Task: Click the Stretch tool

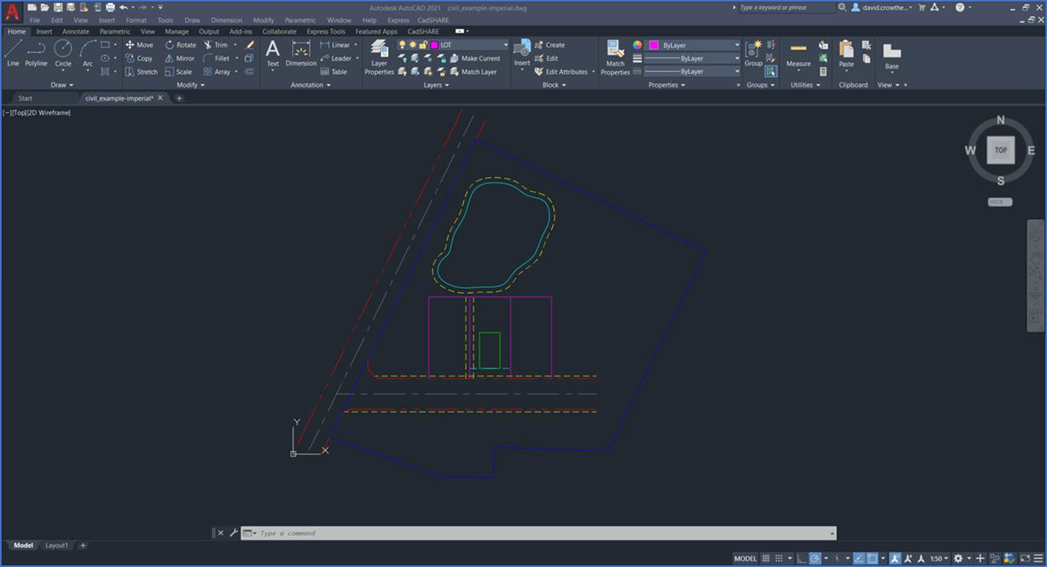Action: (x=141, y=72)
